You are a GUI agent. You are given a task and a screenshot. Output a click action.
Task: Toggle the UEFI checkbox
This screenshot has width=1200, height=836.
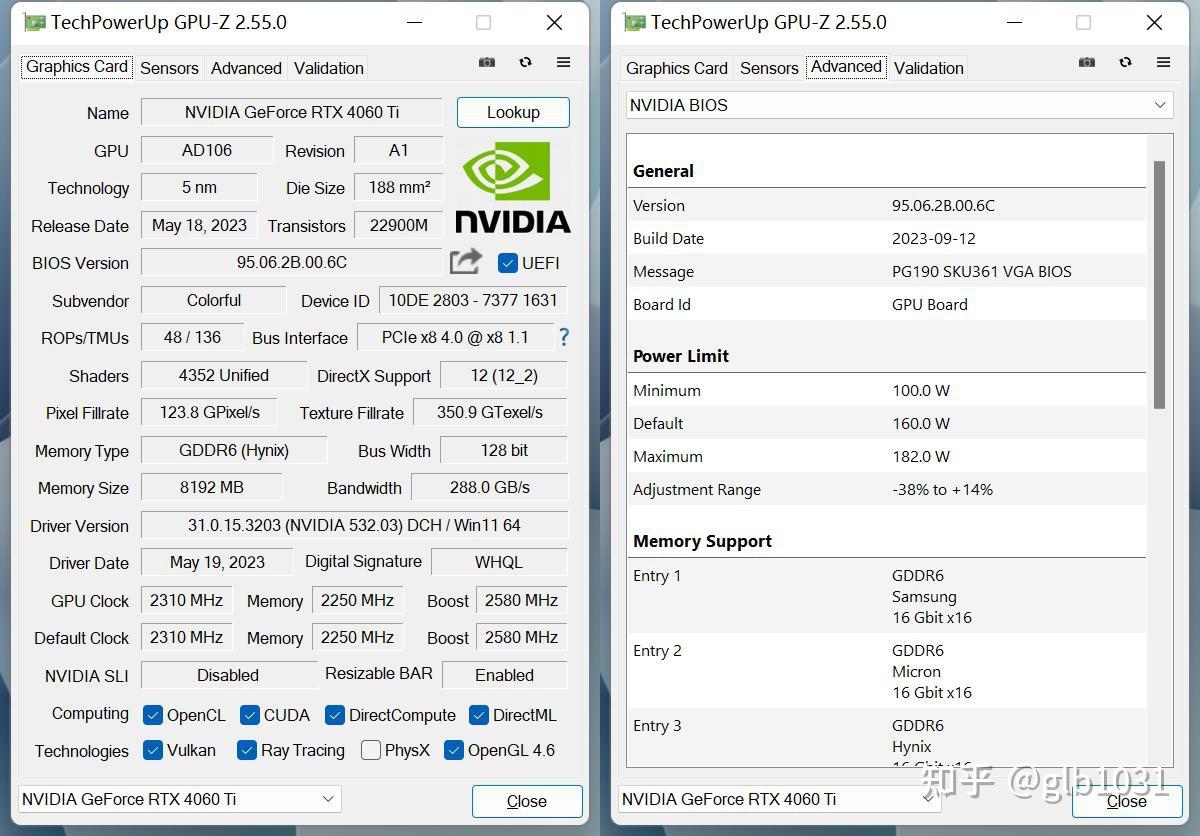(x=507, y=263)
